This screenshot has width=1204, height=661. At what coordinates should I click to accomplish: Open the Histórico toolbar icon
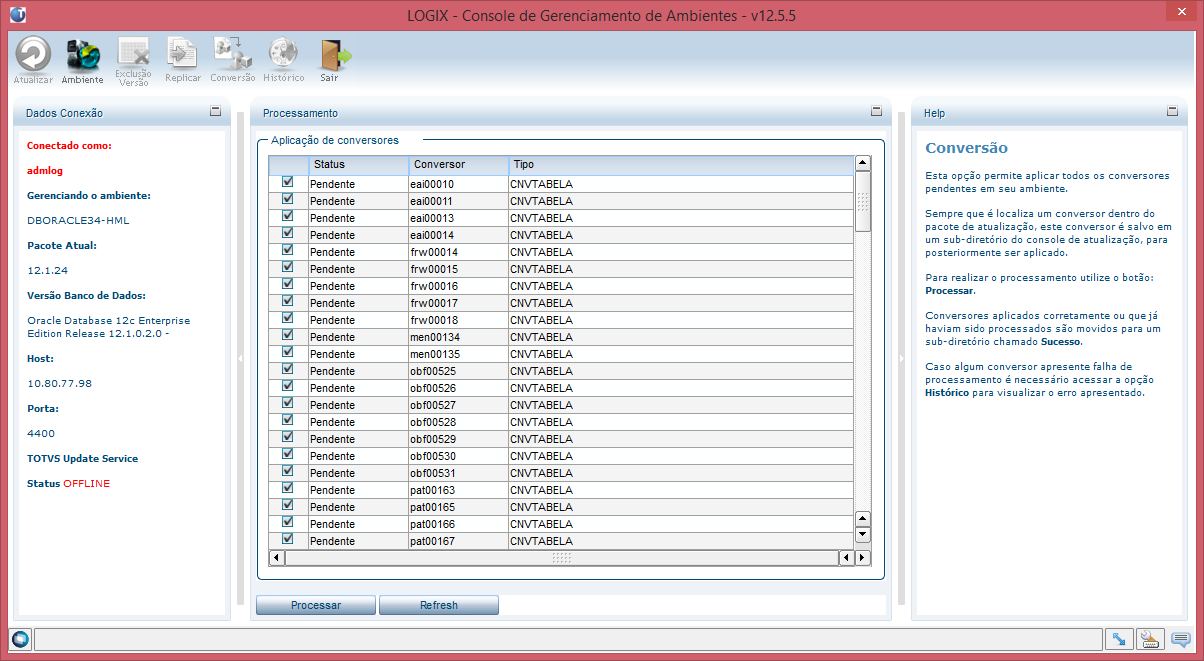[x=284, y=60]
